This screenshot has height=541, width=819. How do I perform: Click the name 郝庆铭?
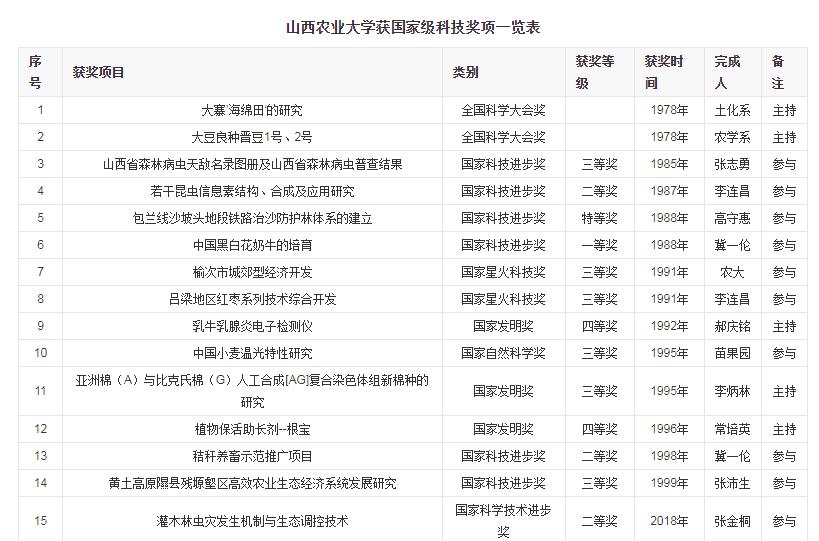coord(732,327)
